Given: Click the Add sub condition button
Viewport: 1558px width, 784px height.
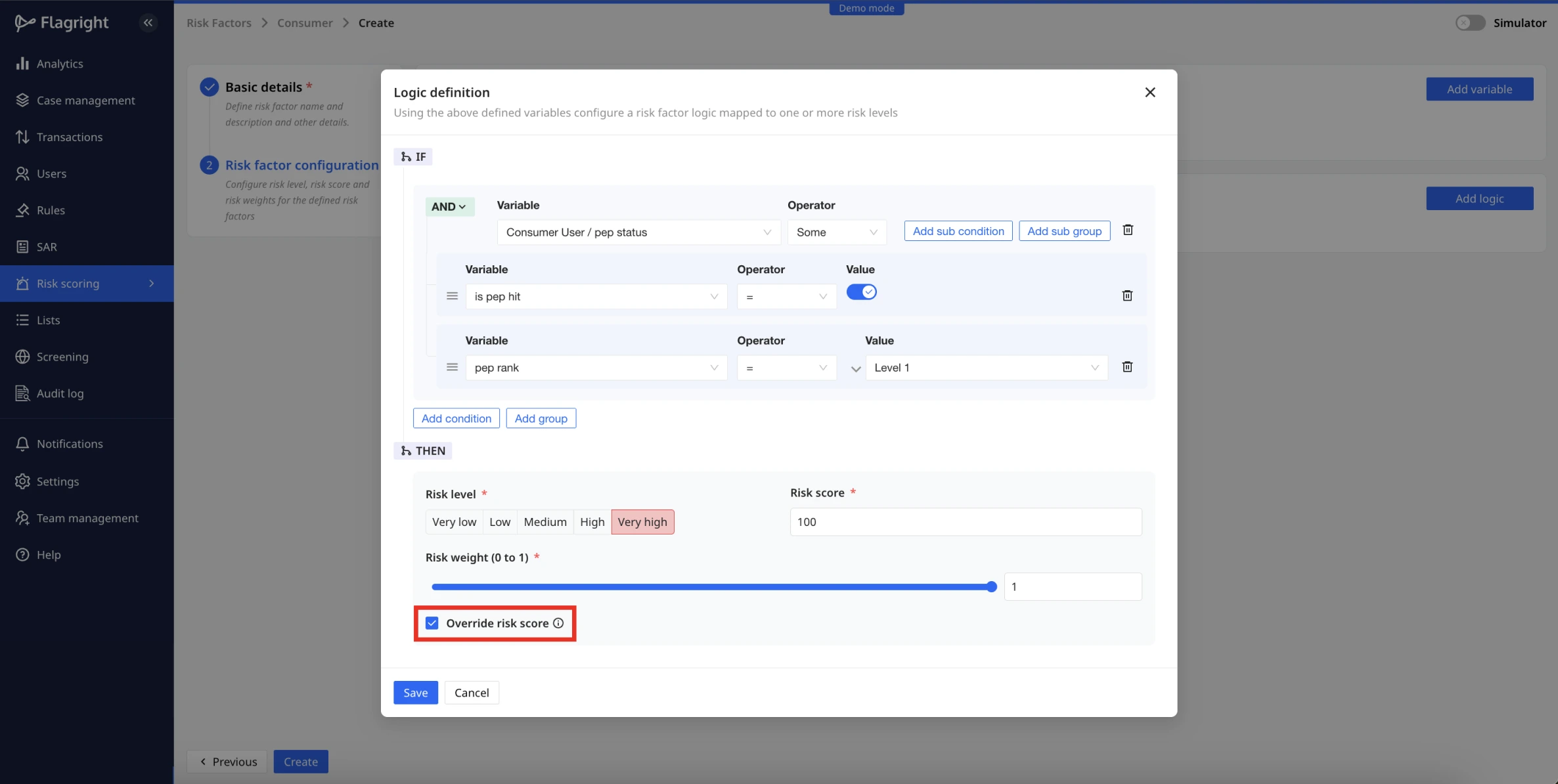Looking at the screenshot, I should click(x=958, y=231).
